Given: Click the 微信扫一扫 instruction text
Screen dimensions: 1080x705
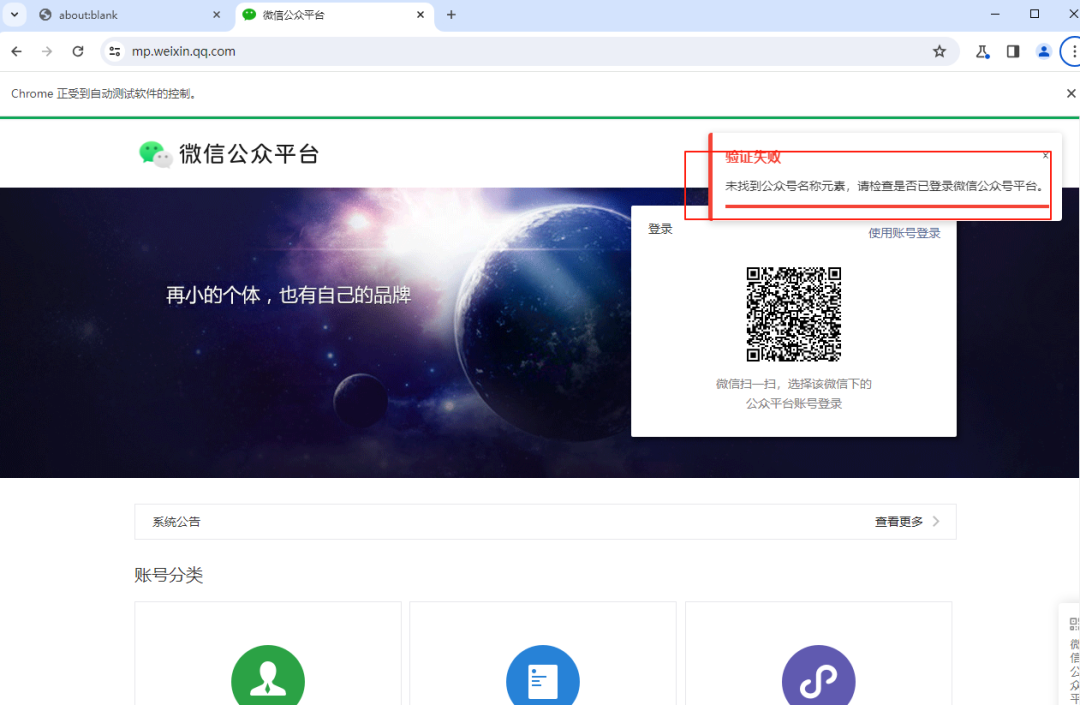Looking at the screenshot, I should pyautogui.click(x=793, y=393).
